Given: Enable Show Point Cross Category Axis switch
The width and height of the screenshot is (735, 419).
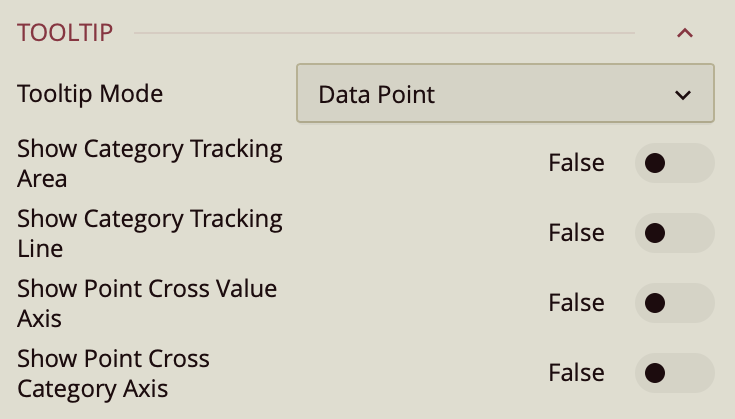Looking at the screenshot, I should click(674, 373).
